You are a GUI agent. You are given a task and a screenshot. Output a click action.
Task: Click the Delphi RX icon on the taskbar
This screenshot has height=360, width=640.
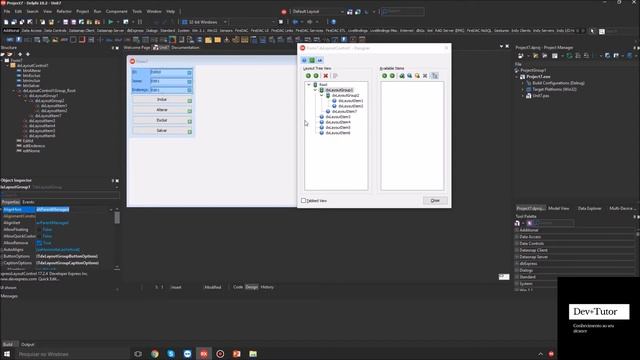[x=204, y=354]
